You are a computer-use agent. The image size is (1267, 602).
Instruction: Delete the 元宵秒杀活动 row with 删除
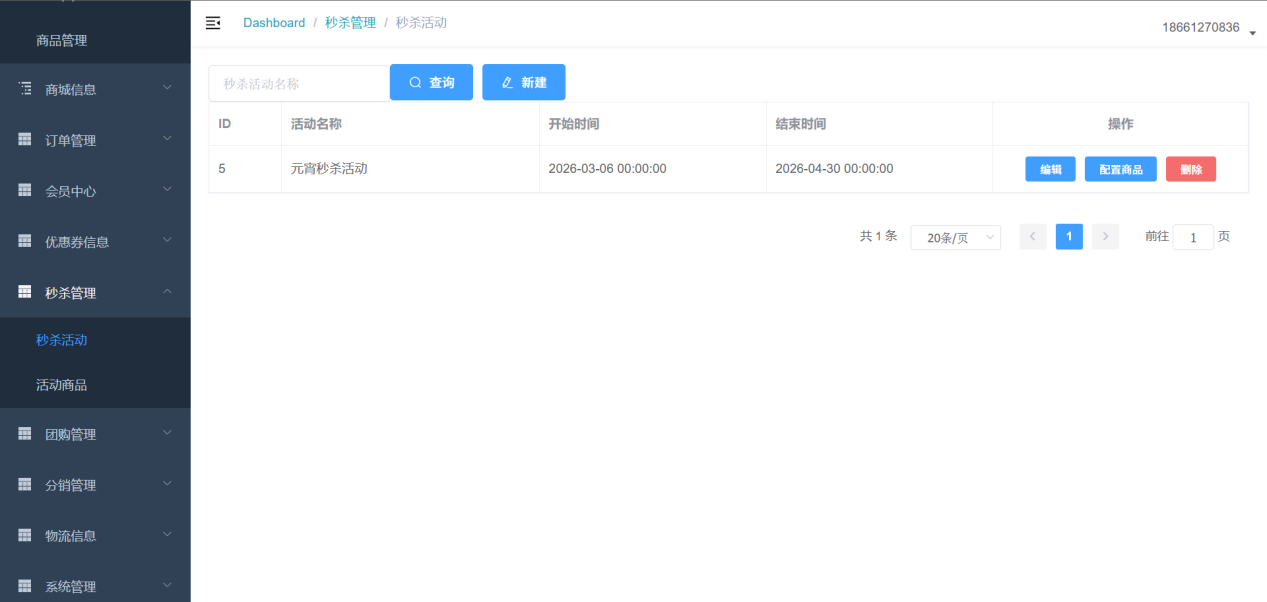coord(1190,169)
